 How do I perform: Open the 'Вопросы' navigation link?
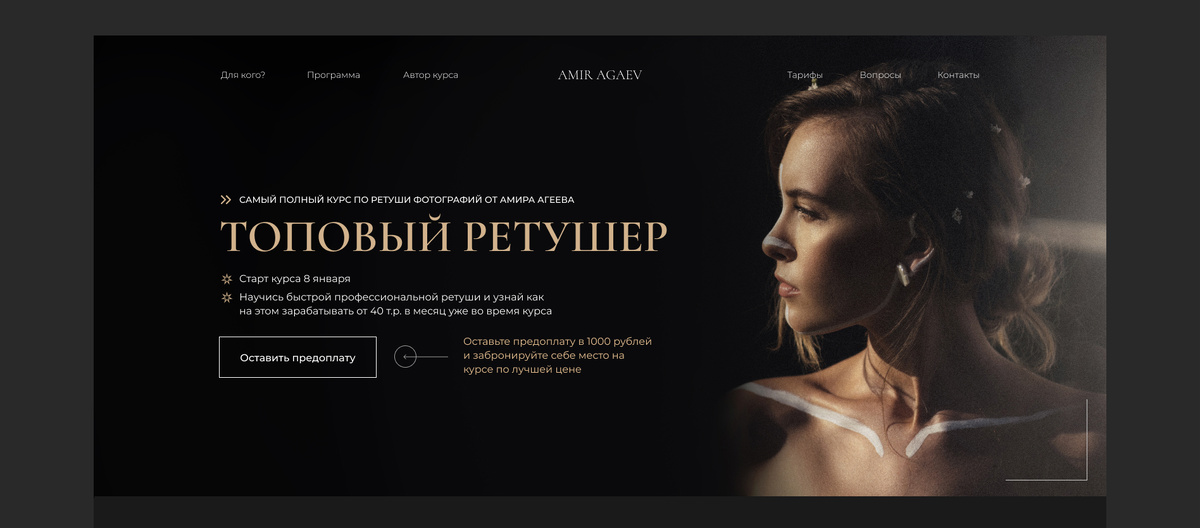click(880, 75)
